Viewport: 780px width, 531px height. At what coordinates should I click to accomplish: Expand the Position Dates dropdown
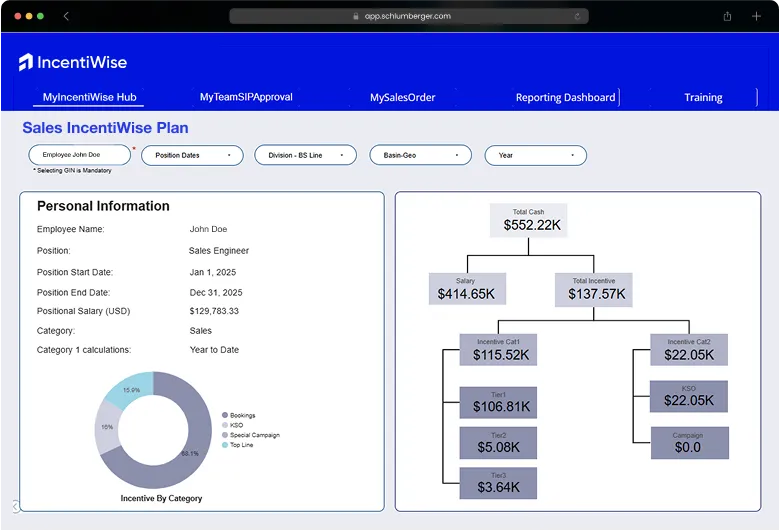click(192, 155)
